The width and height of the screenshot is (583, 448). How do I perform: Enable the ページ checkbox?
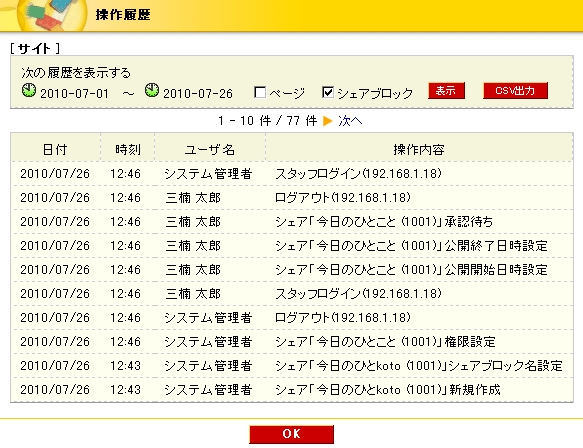260,92
